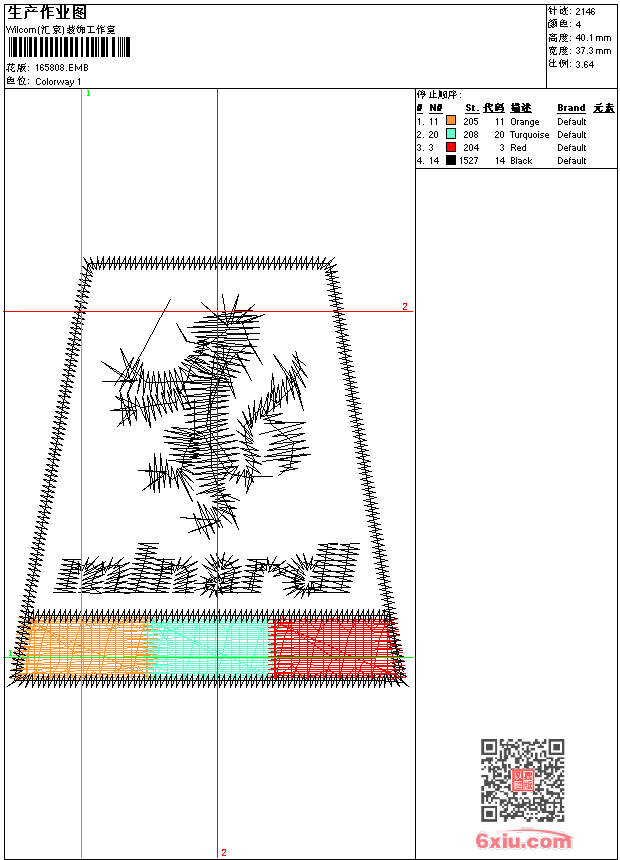The width and height of the screenshot is (620, 860).
Task: Click the Black color swatch in the list
Action: [x=450, y=160]
